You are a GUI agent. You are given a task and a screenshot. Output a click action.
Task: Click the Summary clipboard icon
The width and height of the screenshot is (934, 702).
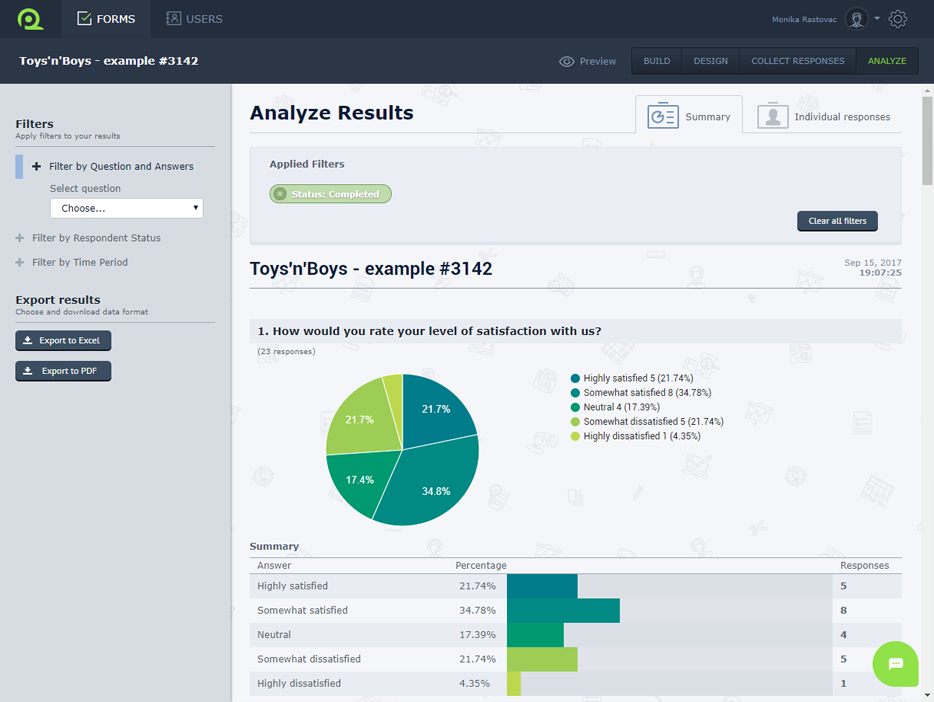(x=661, y=115)
